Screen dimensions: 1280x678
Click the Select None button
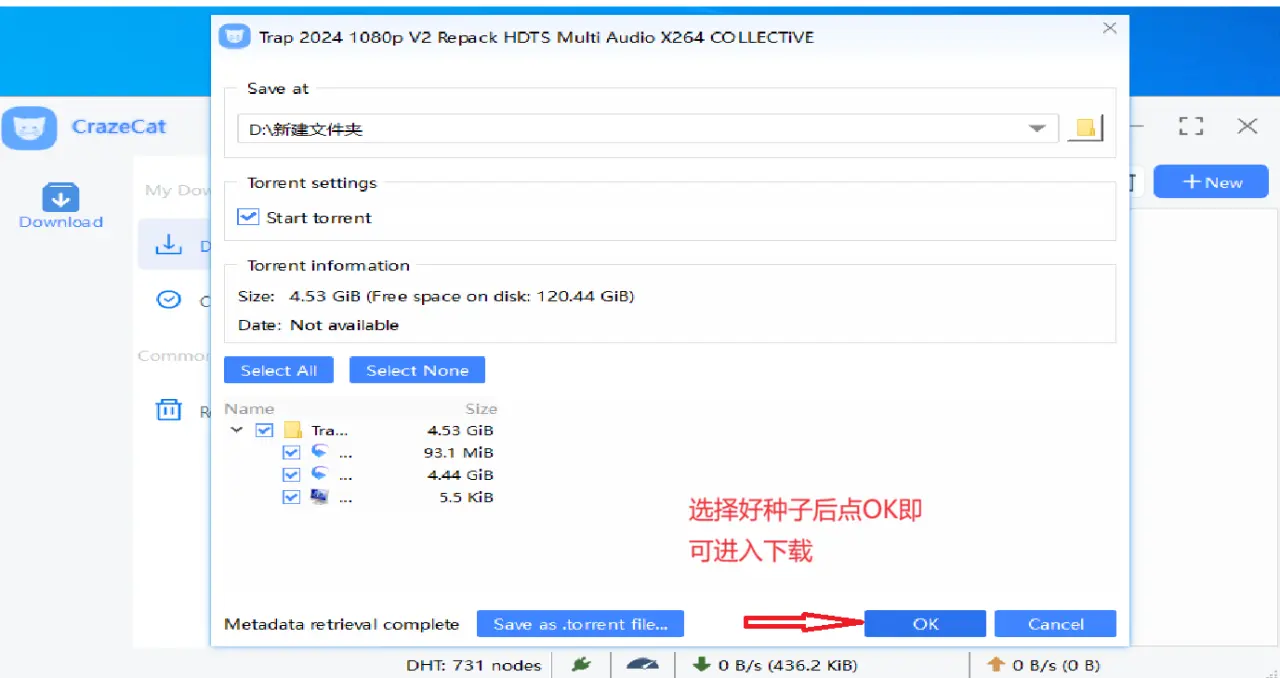[417, 370]
